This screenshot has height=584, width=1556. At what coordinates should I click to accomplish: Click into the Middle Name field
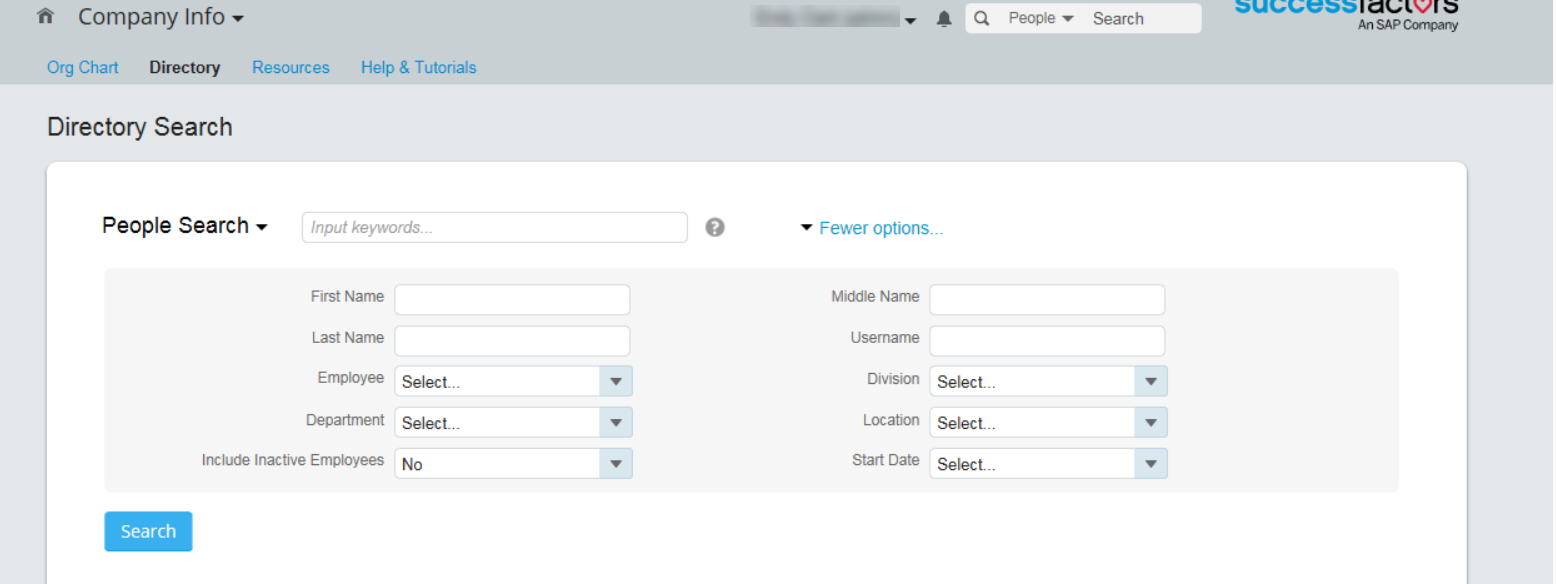coord(1047,299)
